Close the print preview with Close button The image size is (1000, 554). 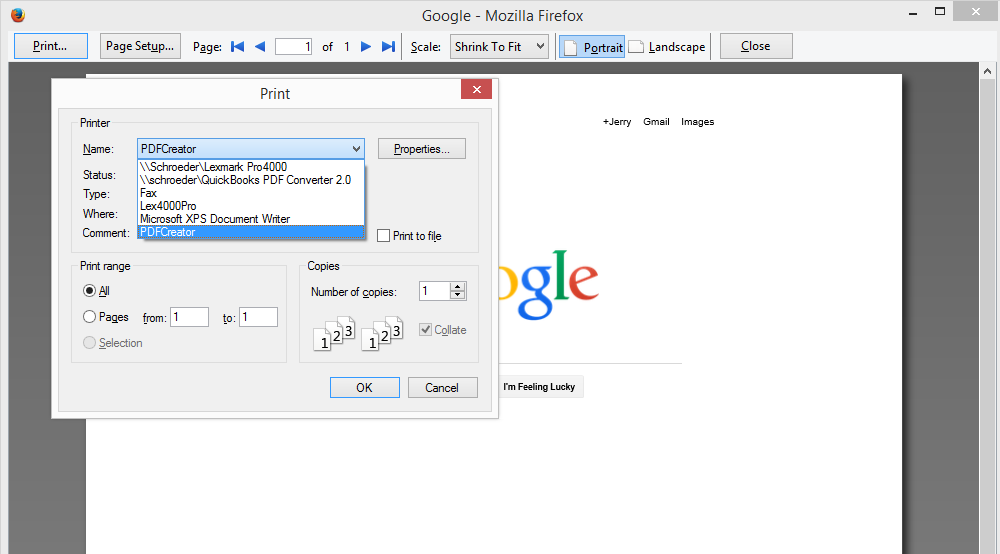pos(756,46)
